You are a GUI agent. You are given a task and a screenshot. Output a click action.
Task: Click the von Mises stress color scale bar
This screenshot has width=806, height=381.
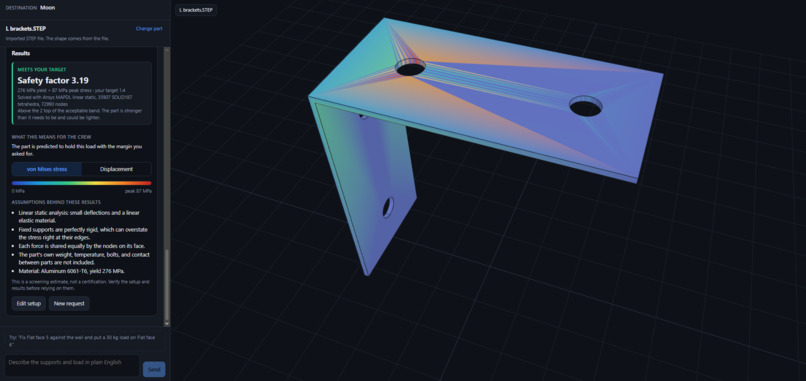point(82,183)
